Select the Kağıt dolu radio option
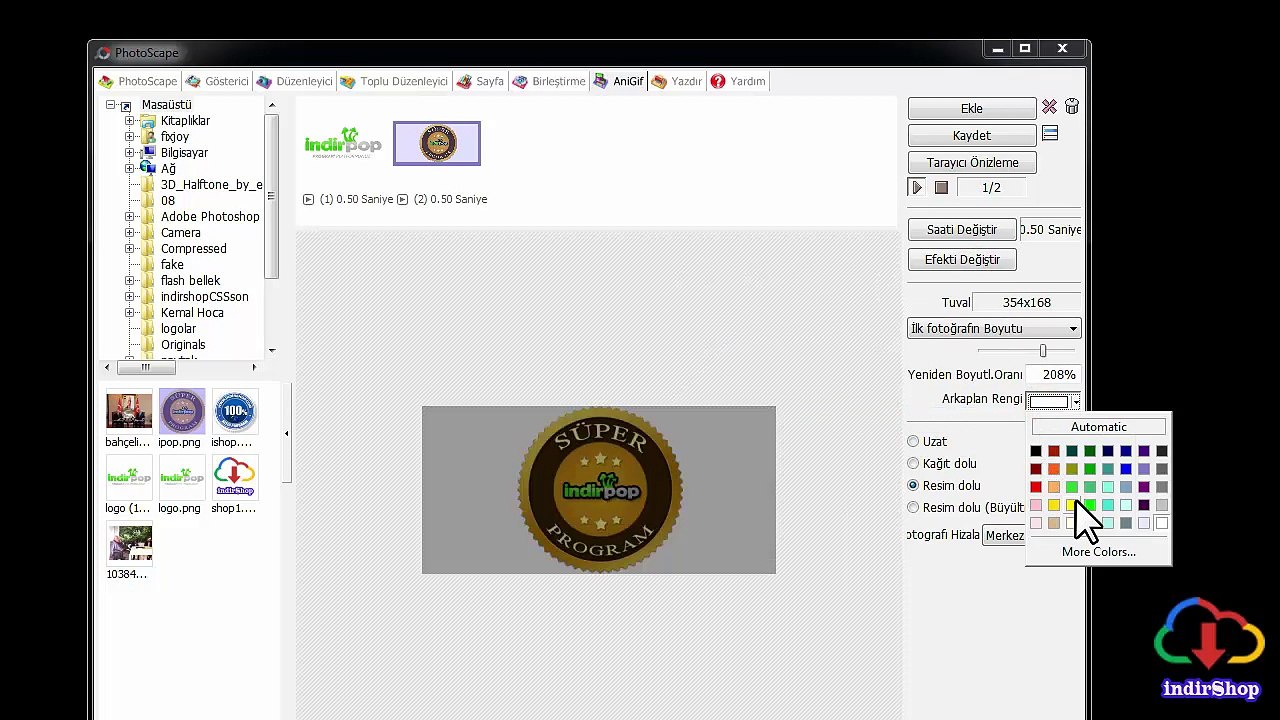The image size is (1280, 720). (x=913, y=463)
